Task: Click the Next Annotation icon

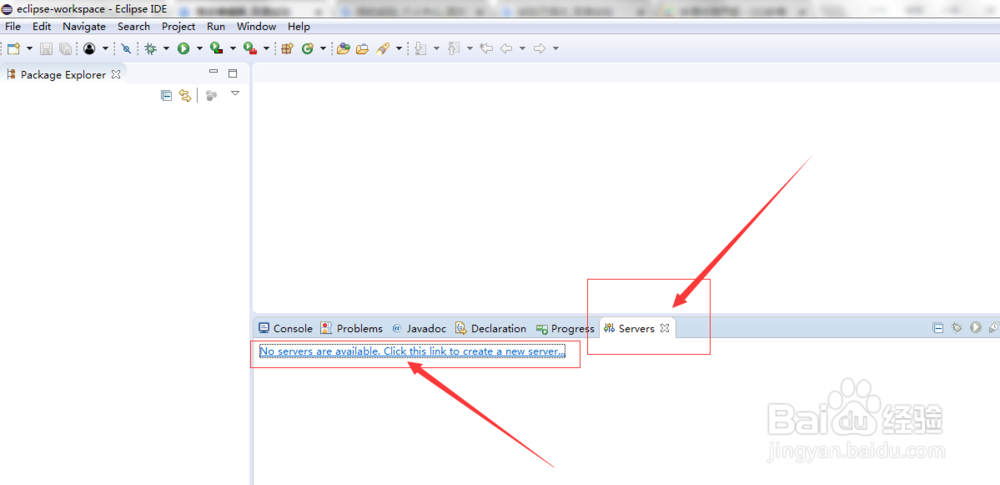Action: point(420,48)
